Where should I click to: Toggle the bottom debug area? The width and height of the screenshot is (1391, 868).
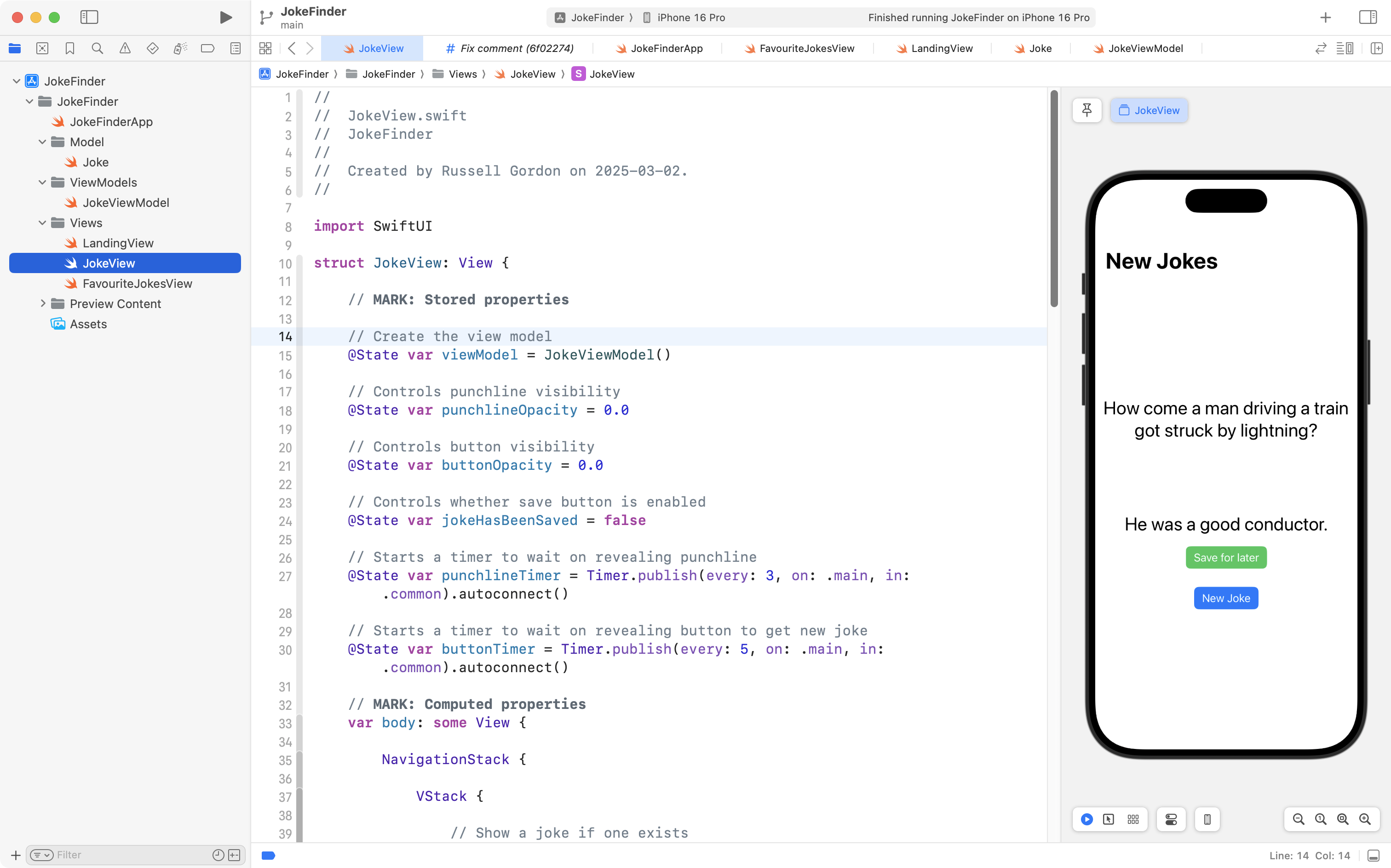[1373, 856]
